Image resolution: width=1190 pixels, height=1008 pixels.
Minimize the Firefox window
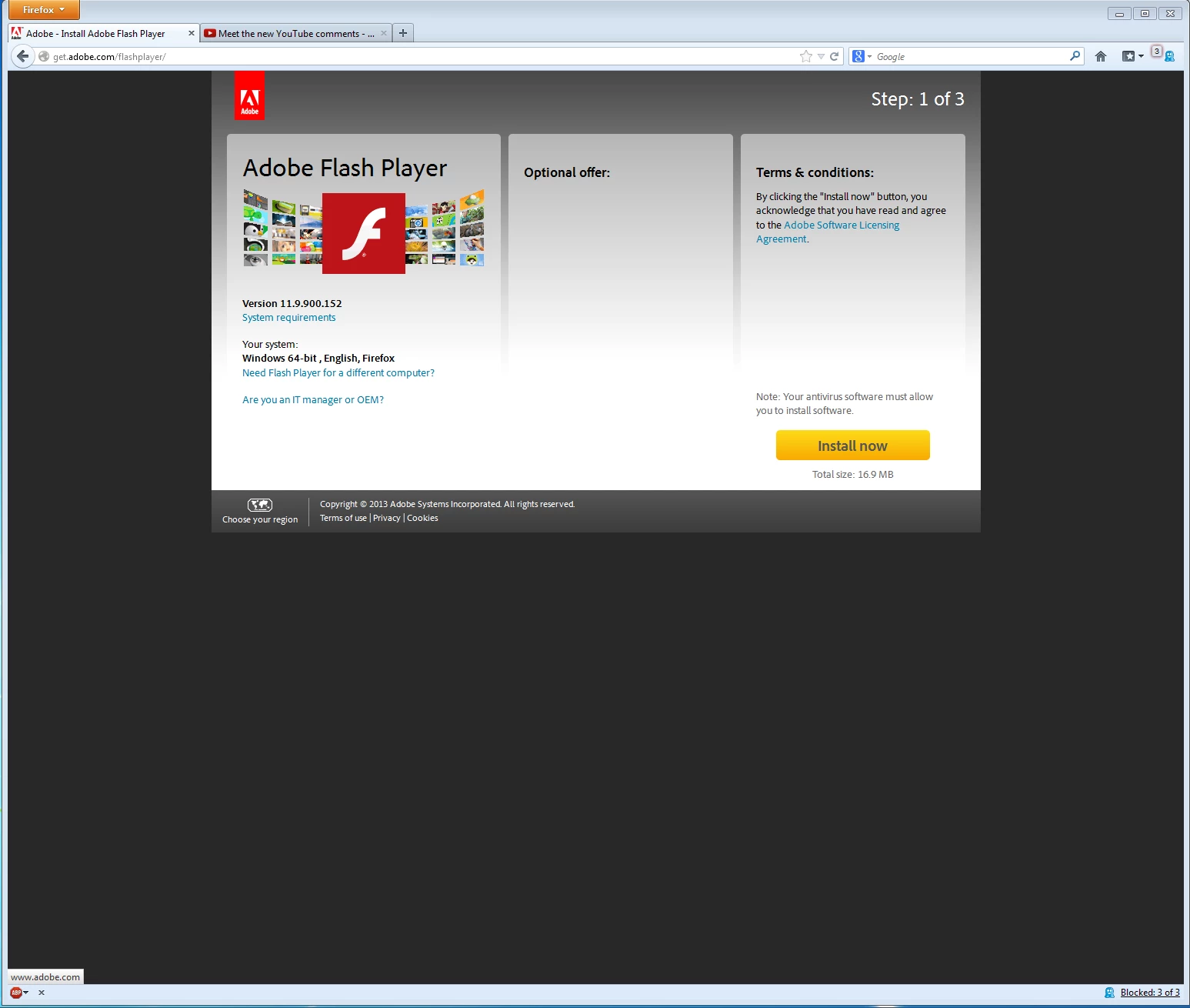pos(1119,13)
